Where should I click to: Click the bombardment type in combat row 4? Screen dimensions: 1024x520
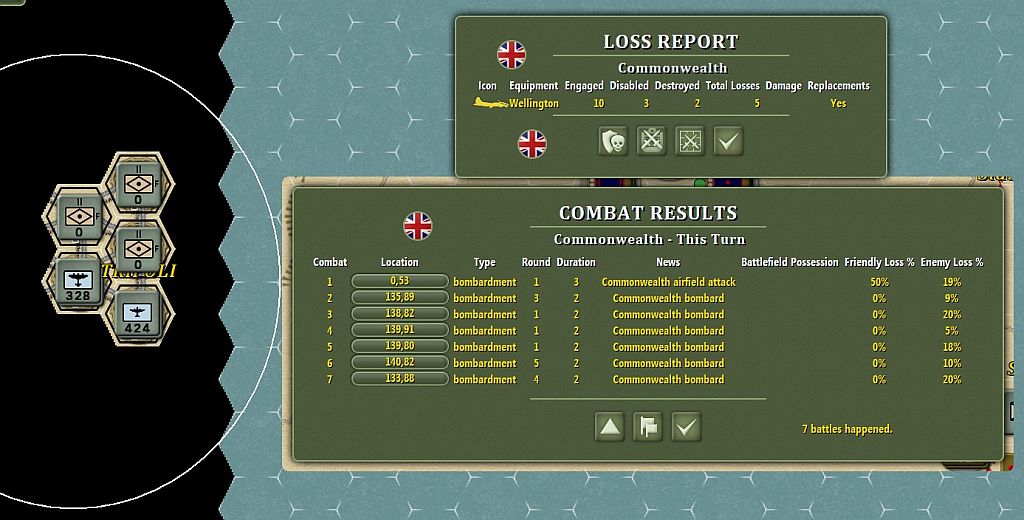pos(485,331)
